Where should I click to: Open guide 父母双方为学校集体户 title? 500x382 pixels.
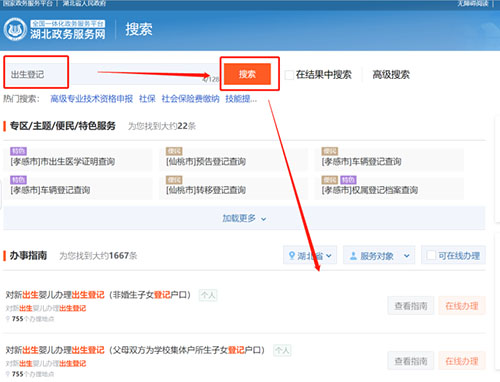135,350
